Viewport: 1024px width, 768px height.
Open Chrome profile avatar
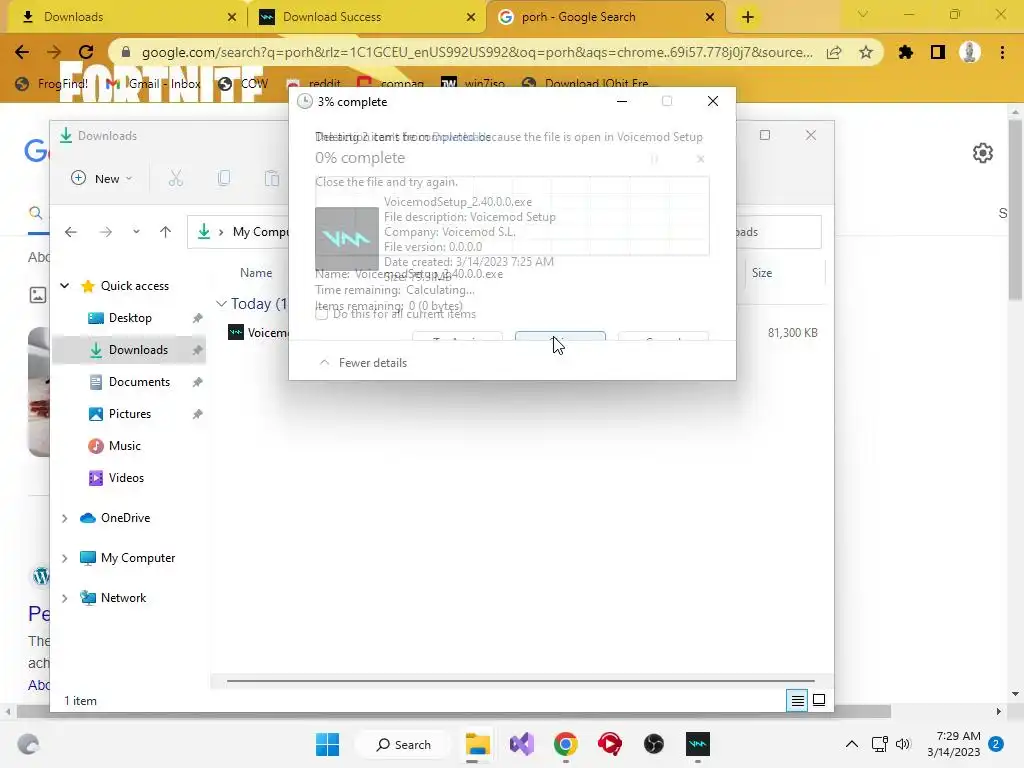pyautogui.click(x=970, y=52)
